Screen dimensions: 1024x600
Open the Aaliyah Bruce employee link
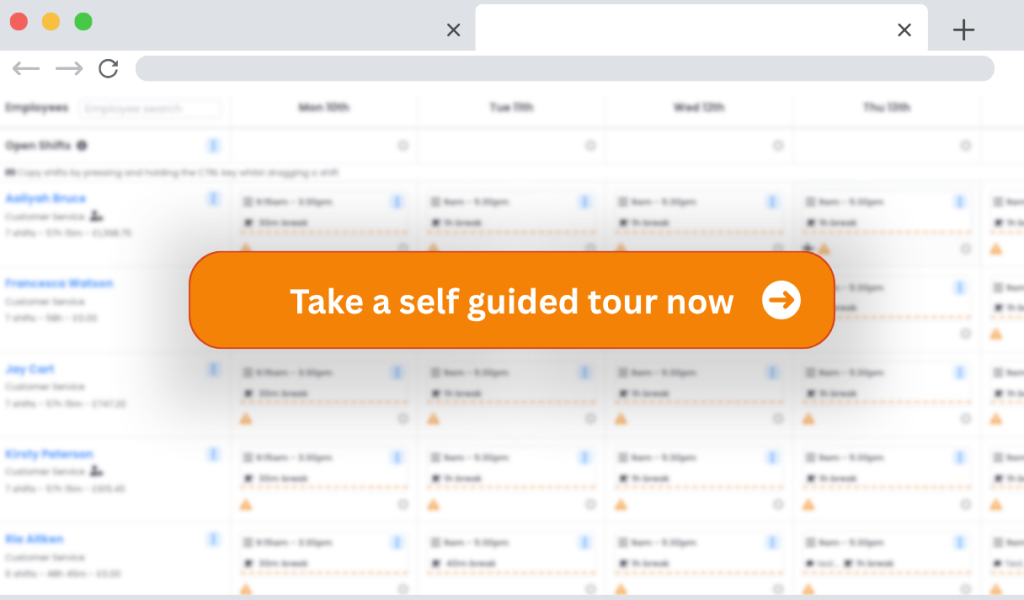[x=45, y=198]
